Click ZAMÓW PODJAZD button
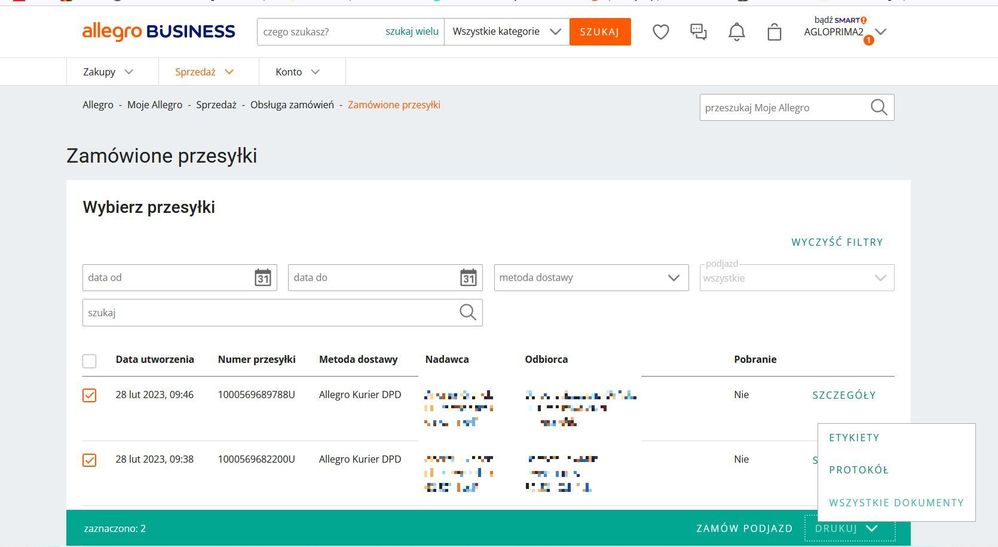 point(744,529)
